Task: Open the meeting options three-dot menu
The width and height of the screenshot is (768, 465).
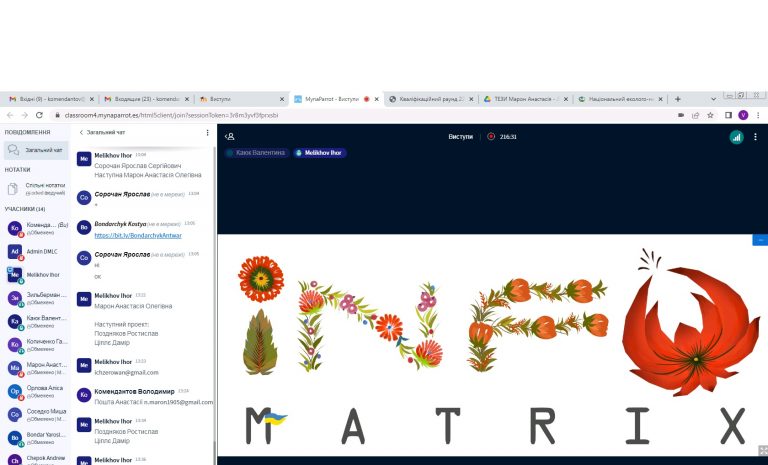Action: pyautogui.click(x=757, y=137)
